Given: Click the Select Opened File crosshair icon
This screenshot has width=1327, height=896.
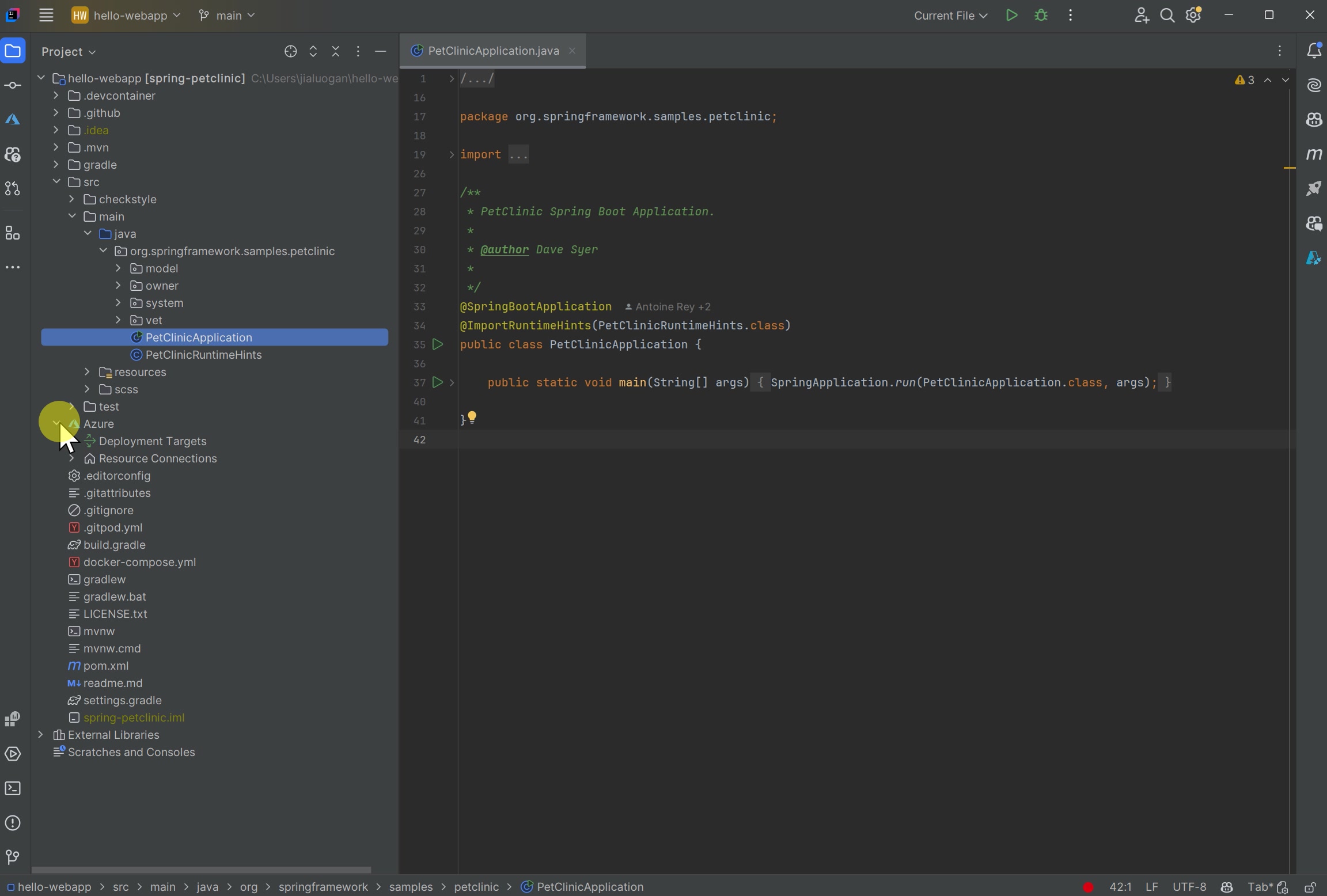Looking at the screenshot, I should pyautogui.click(x=290, y=52).
